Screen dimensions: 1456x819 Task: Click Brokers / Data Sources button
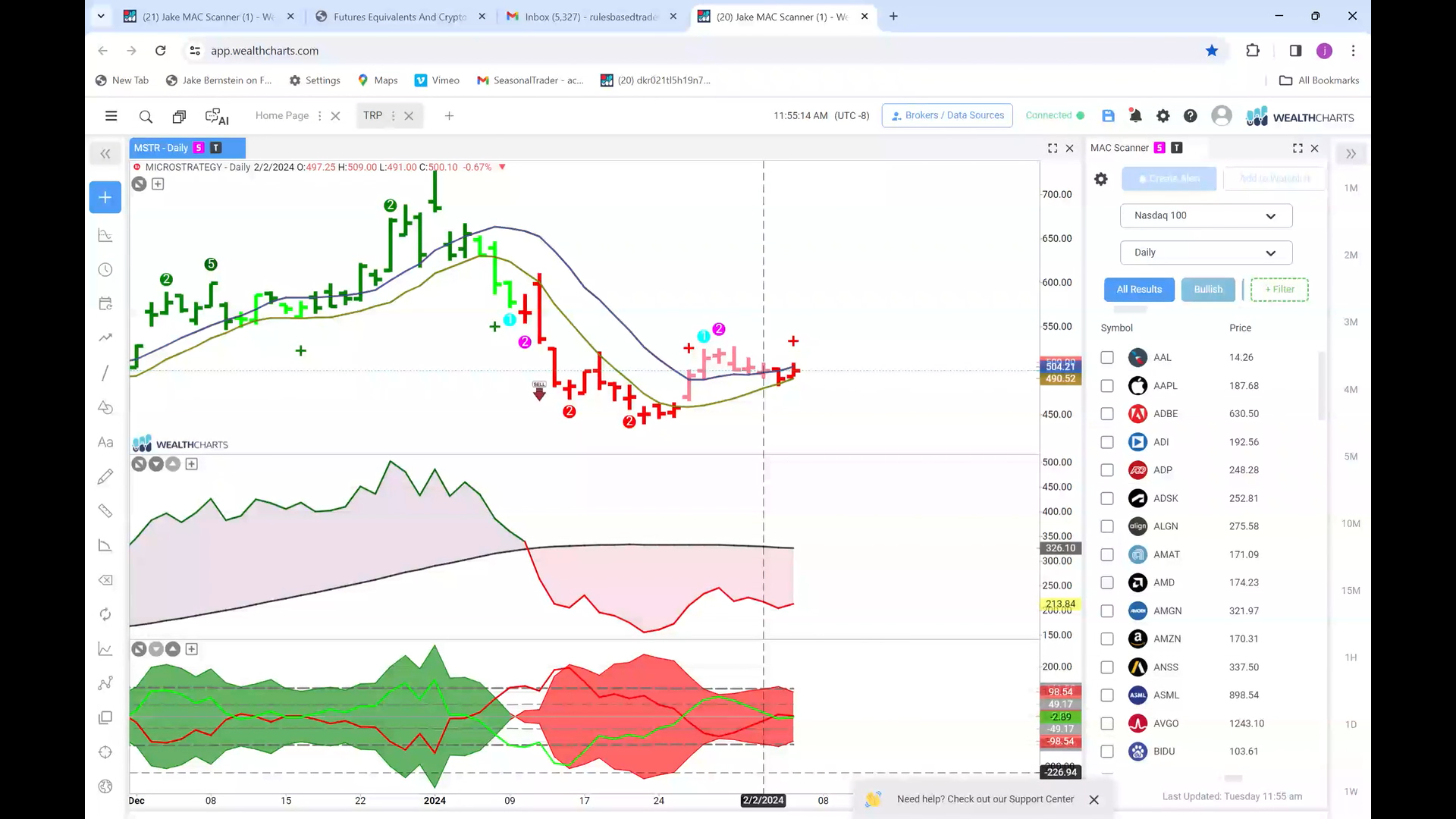click(947, 115)
